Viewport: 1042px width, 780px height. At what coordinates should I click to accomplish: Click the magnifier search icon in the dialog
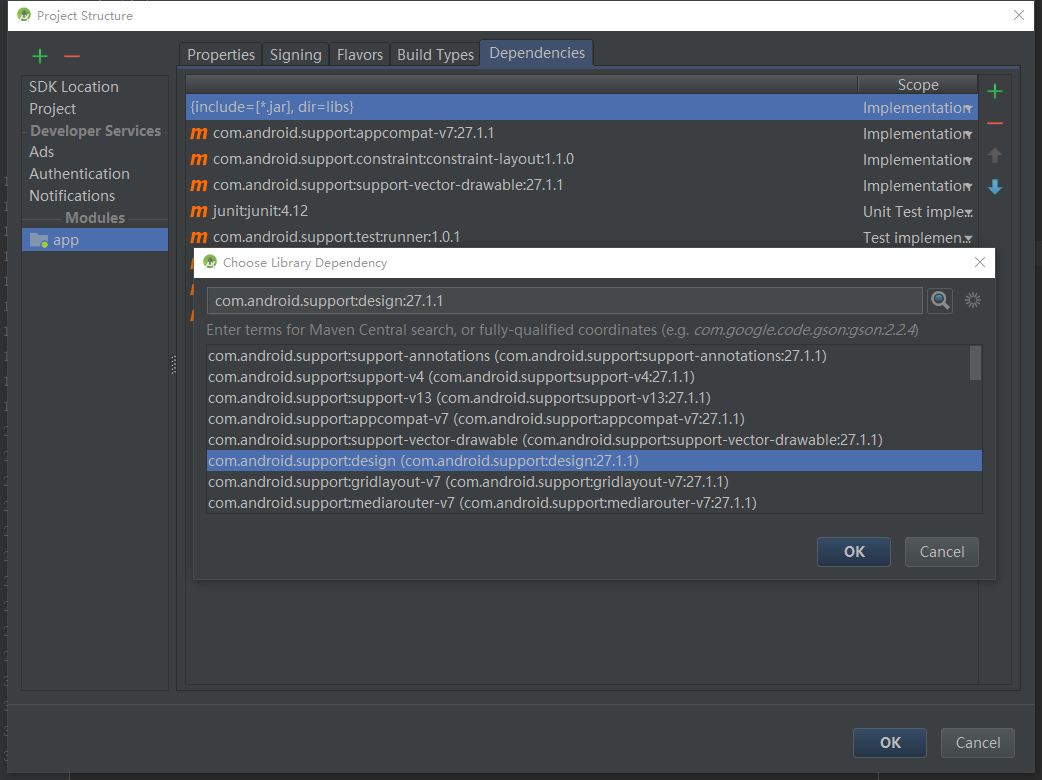940,300
